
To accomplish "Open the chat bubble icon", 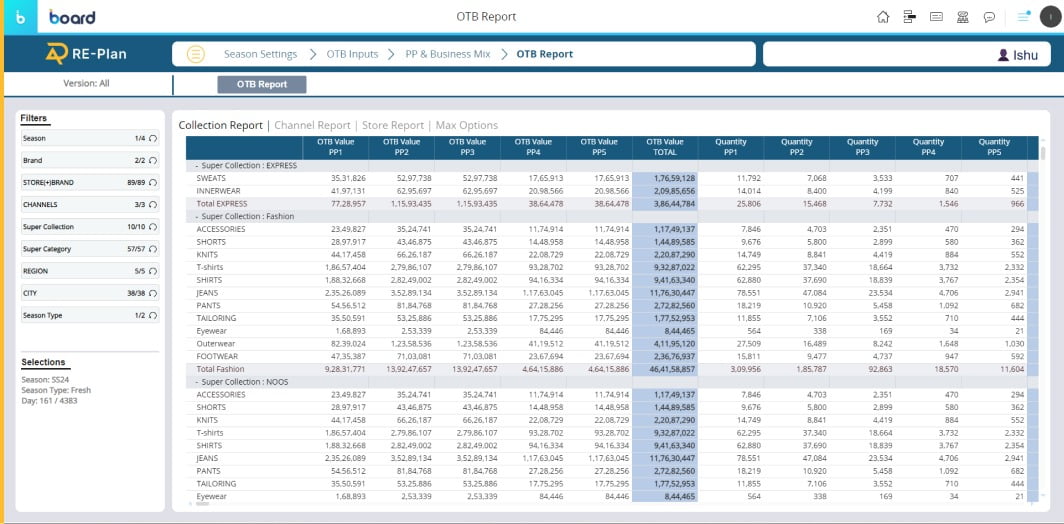I will point(989,17).
